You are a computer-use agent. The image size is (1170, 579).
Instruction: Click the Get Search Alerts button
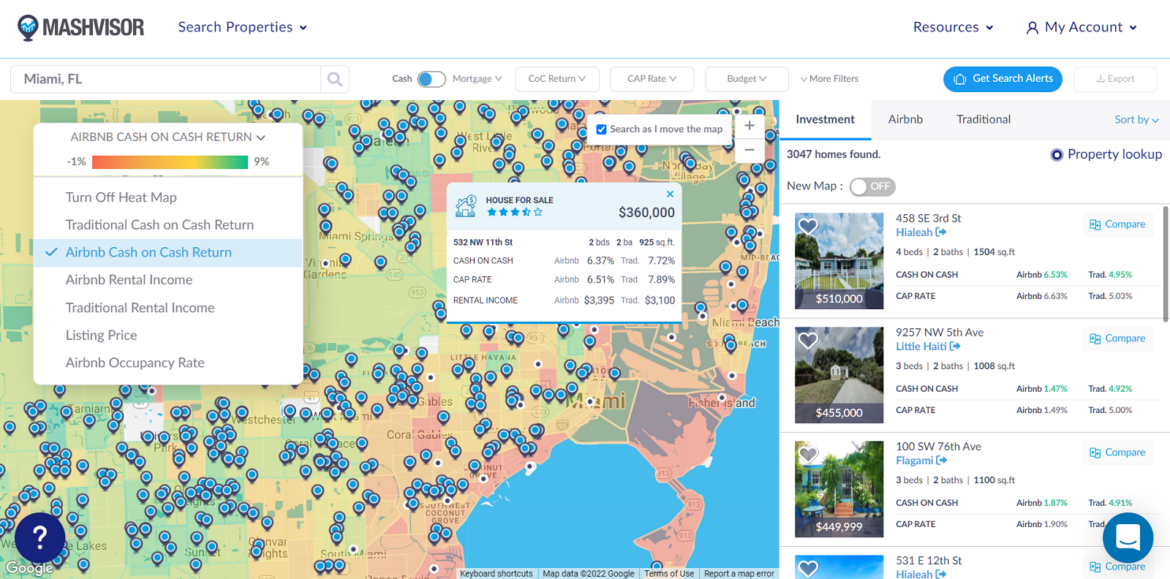(x=1002, y=78)
